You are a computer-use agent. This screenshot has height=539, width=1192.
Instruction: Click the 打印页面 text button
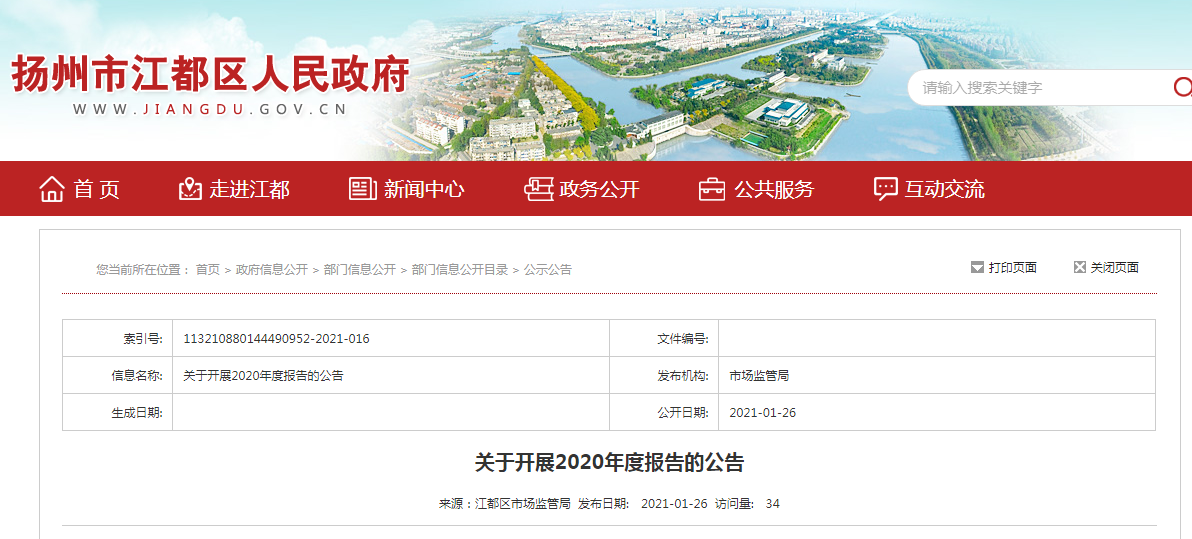1012,267
